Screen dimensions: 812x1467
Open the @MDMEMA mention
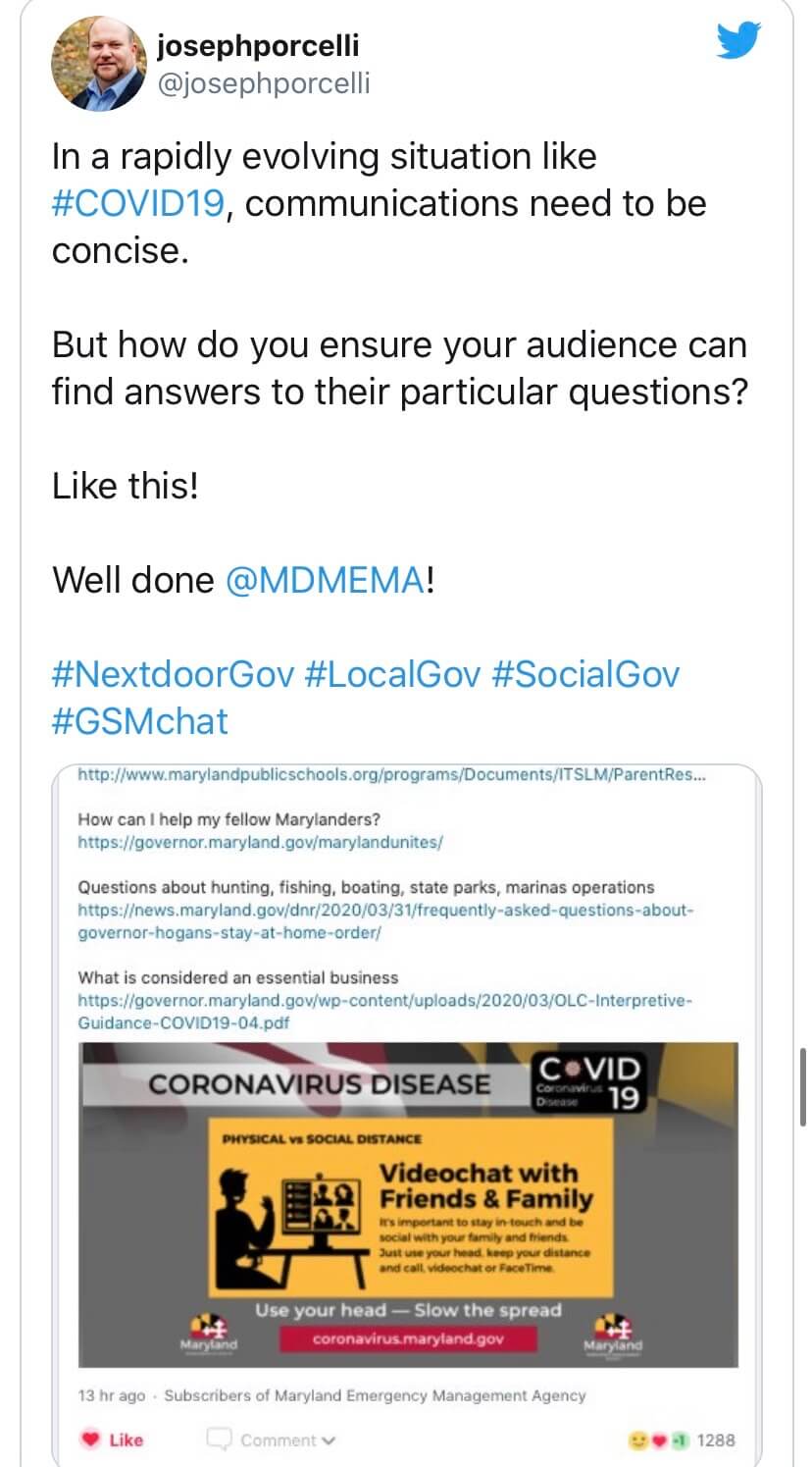pyautogui.click(x=326, y=579)
